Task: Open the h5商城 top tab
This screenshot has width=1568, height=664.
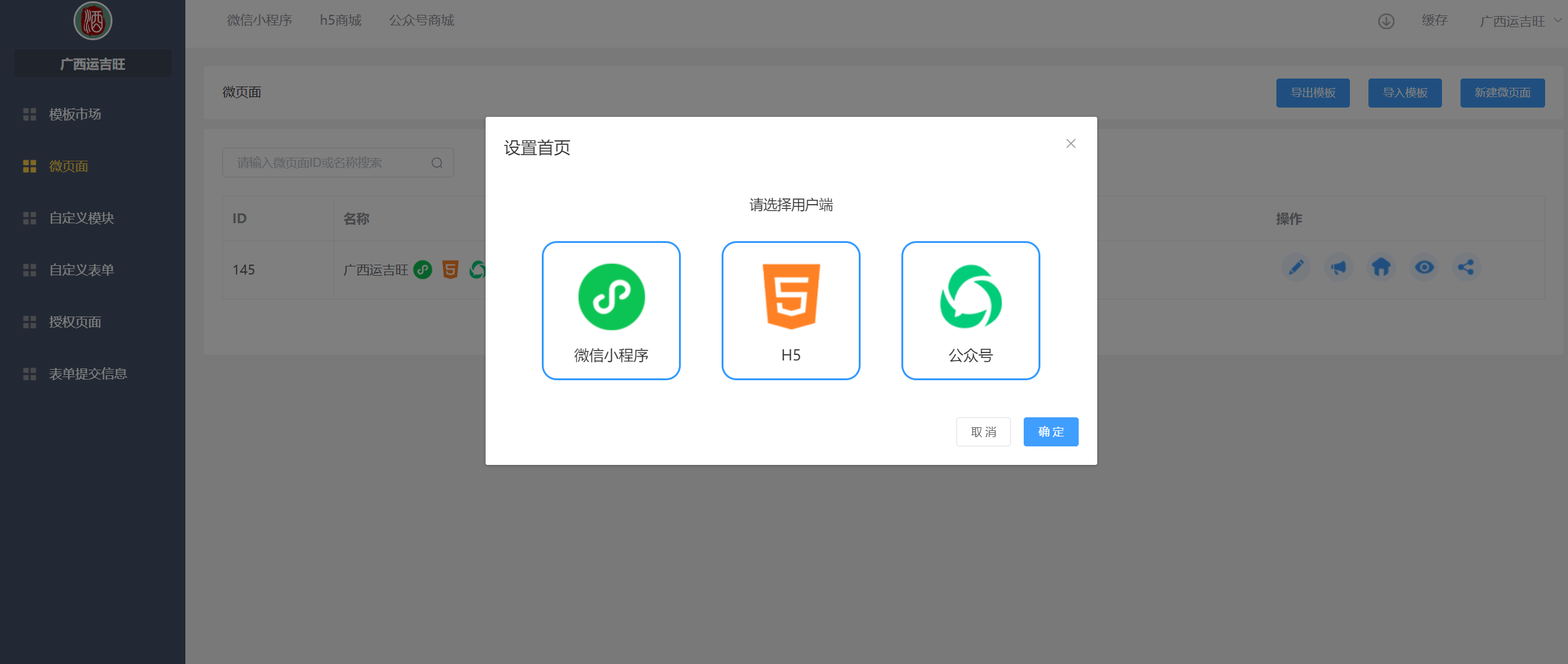Action: point(340,20)
